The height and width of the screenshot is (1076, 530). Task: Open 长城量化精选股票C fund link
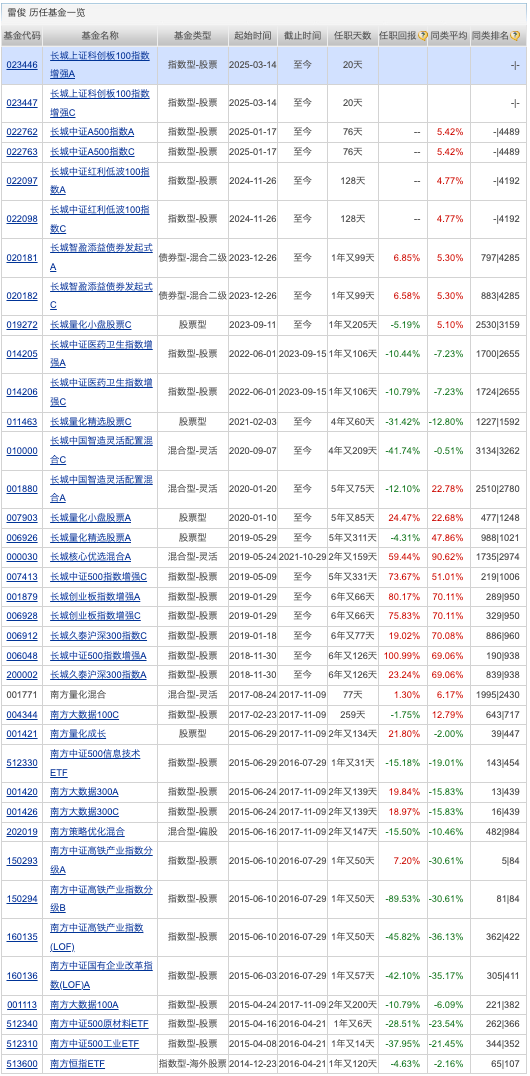(x=91, y=421)
